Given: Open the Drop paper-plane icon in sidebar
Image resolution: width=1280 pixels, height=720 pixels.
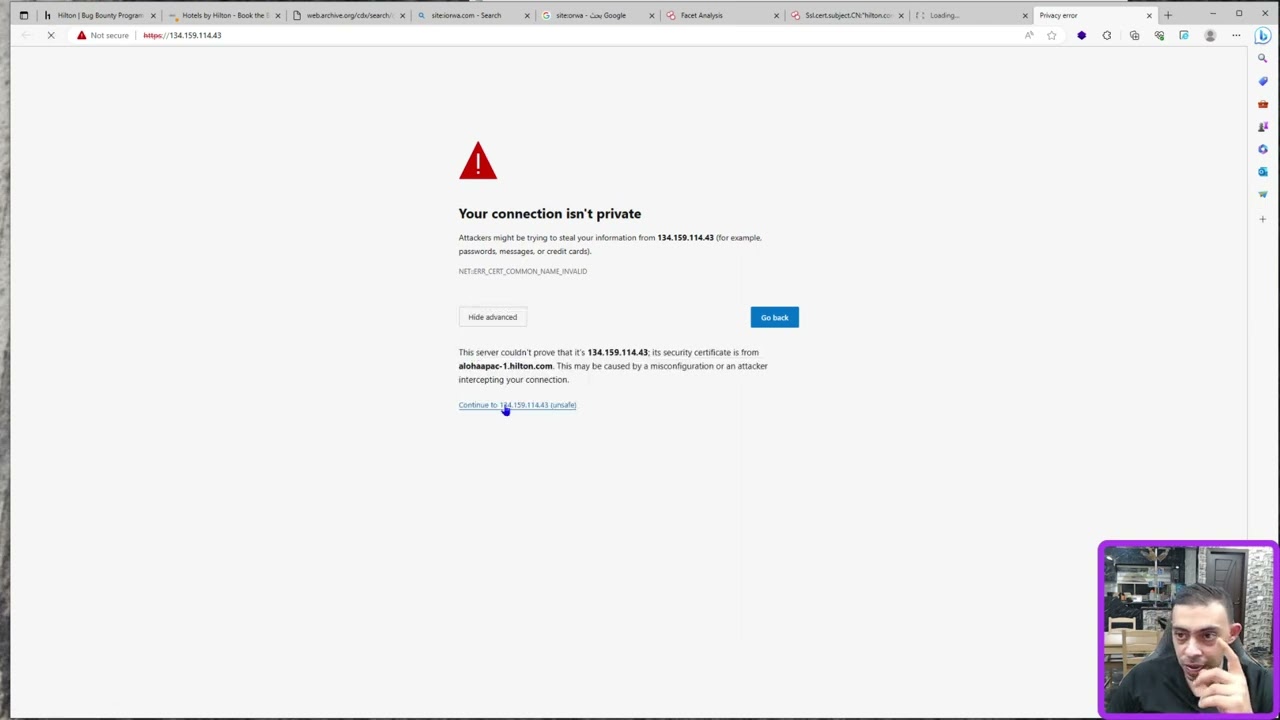Looking at the screenshot, I should [1263, 195].
